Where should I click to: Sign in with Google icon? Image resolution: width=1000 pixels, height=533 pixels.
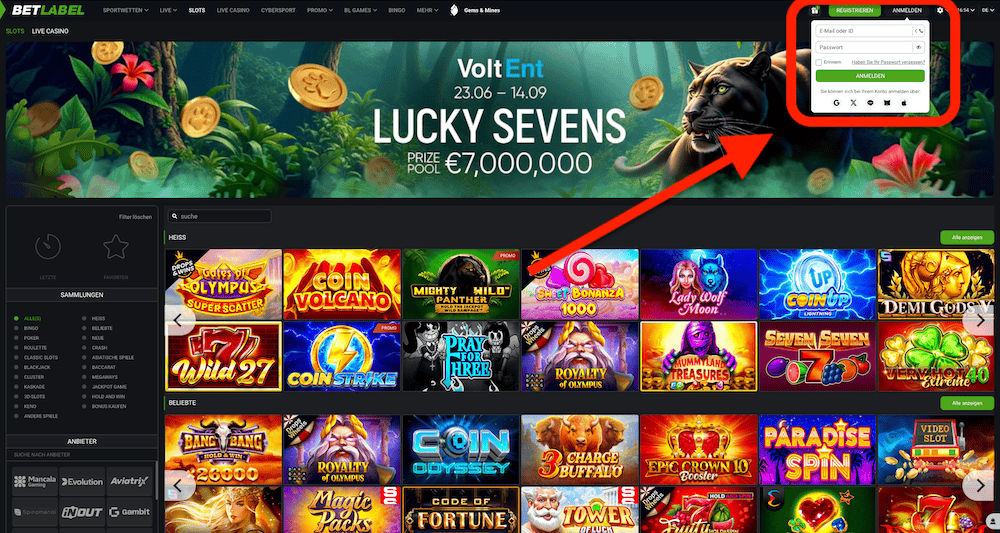837,102
